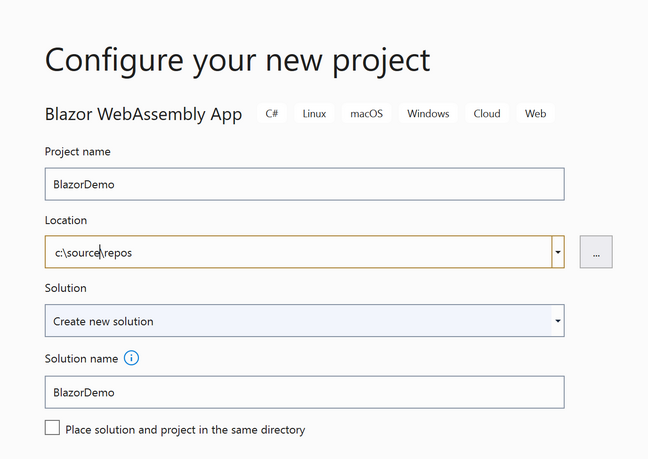This screenshot has width=648, height=459.
Task: Select the C# tag
Action: click(x=272, y=114)
